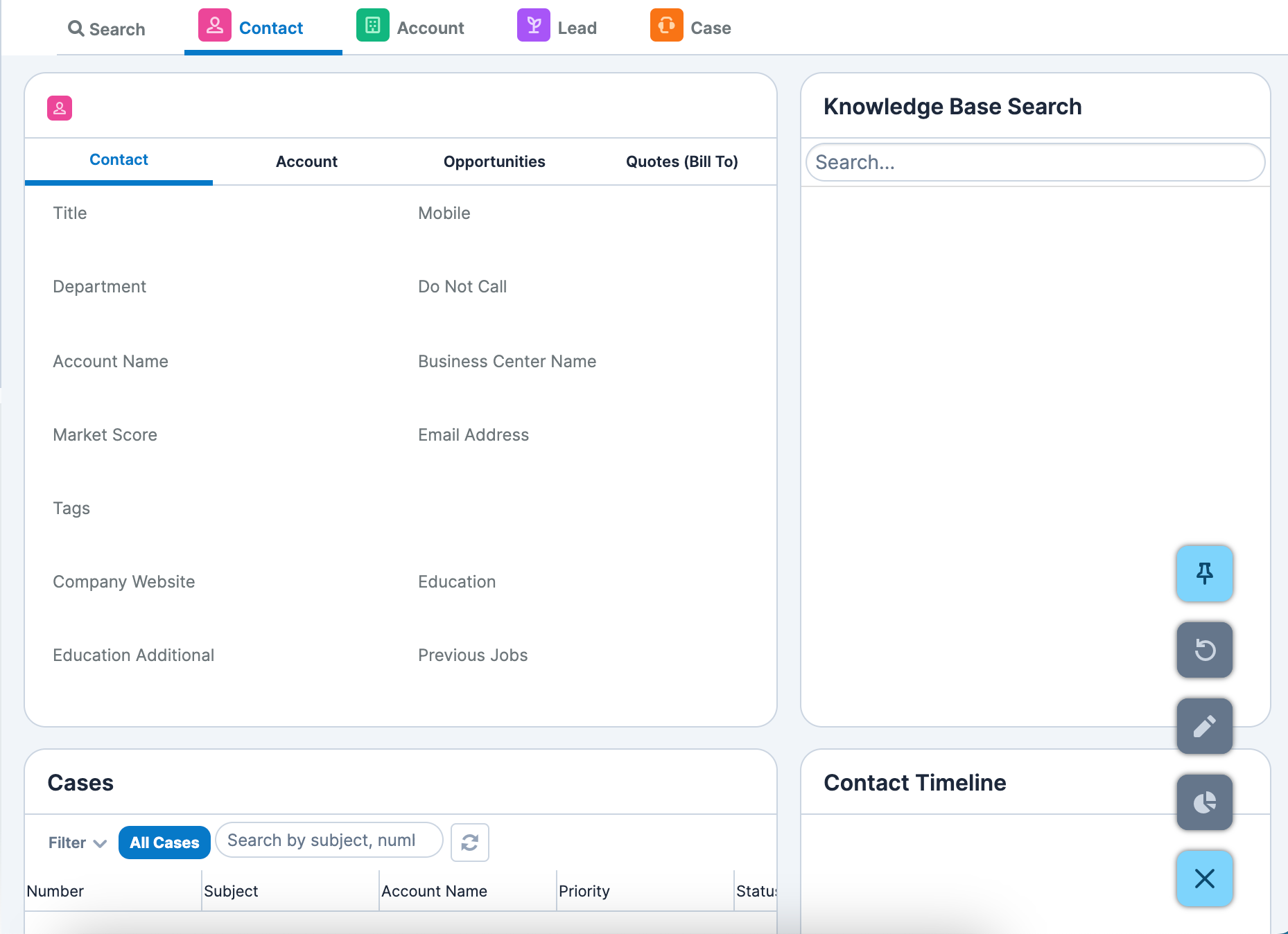Refresh the Cases list
This screenshot has height=934, width=1288.
[469, 842]
